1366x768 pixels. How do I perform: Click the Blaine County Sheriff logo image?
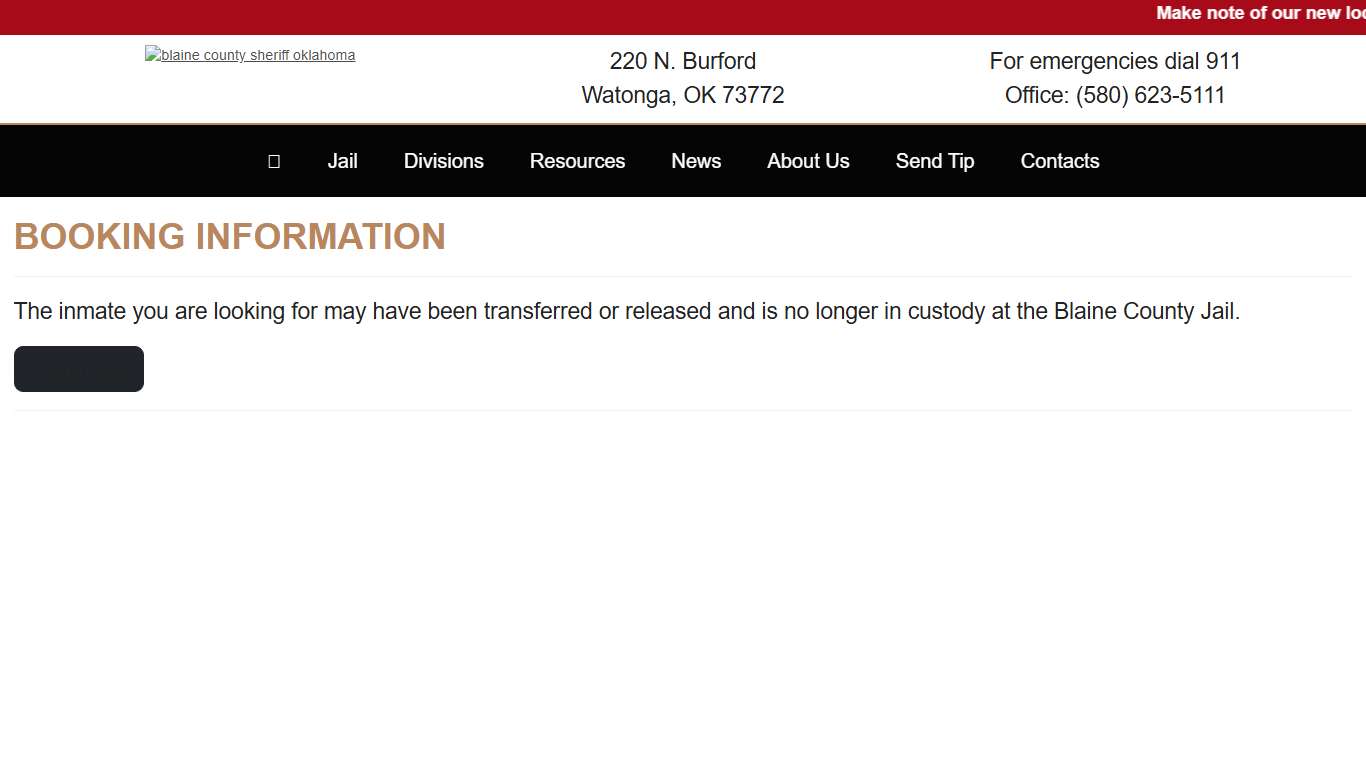[250, 56]
